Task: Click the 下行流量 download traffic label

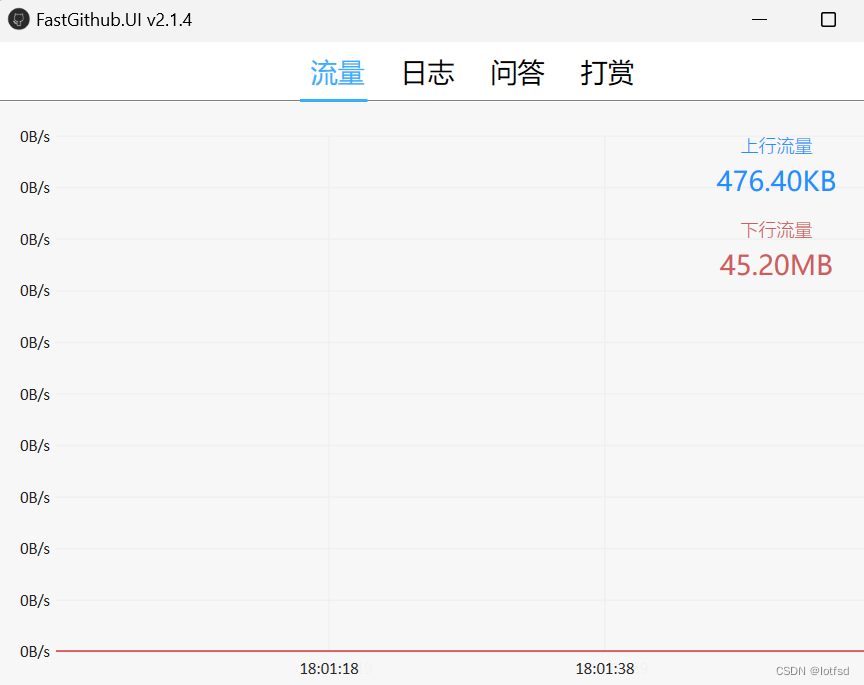Action: pos(777,230)
